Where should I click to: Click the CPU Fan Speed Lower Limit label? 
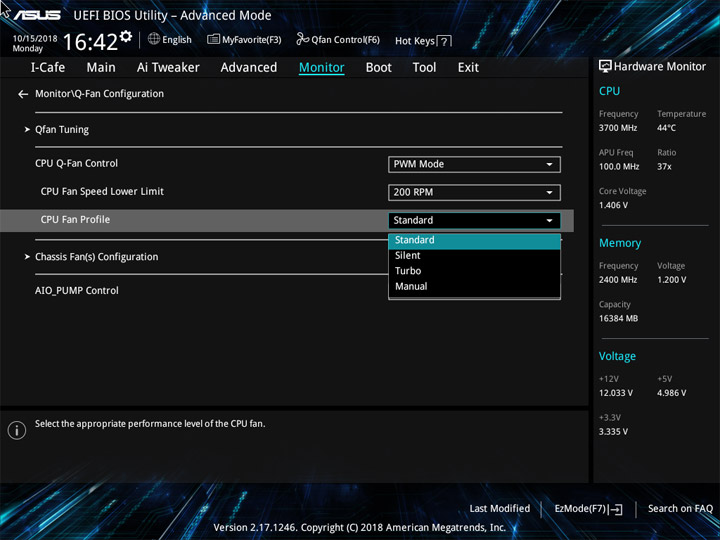pos(102,191)
